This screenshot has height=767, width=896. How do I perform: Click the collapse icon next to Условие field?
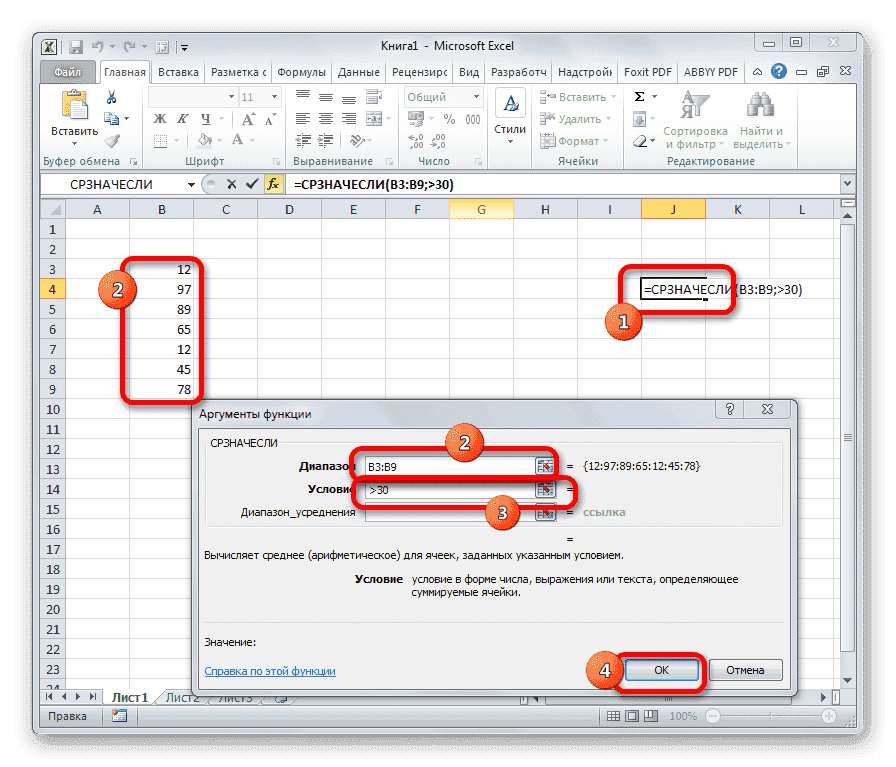546,490
